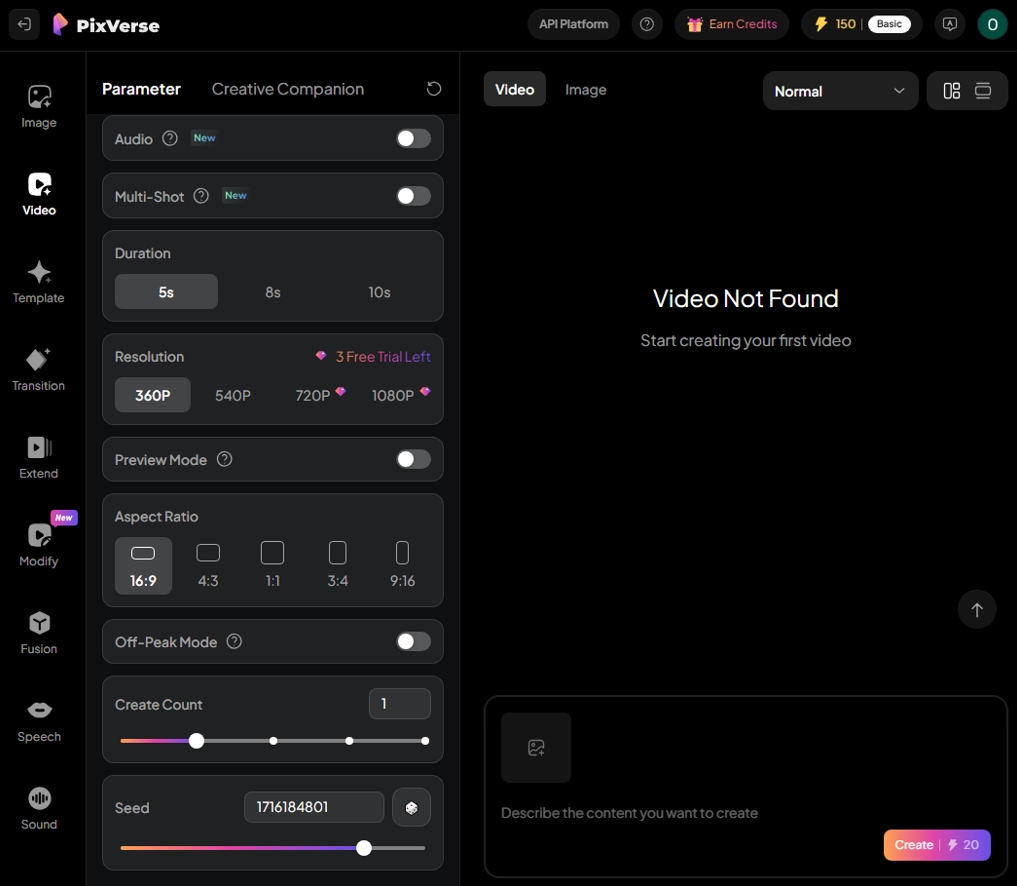Screen dimensions: 1017x886
Task: Reset parameters with the refresh icon
Action: 434,89
